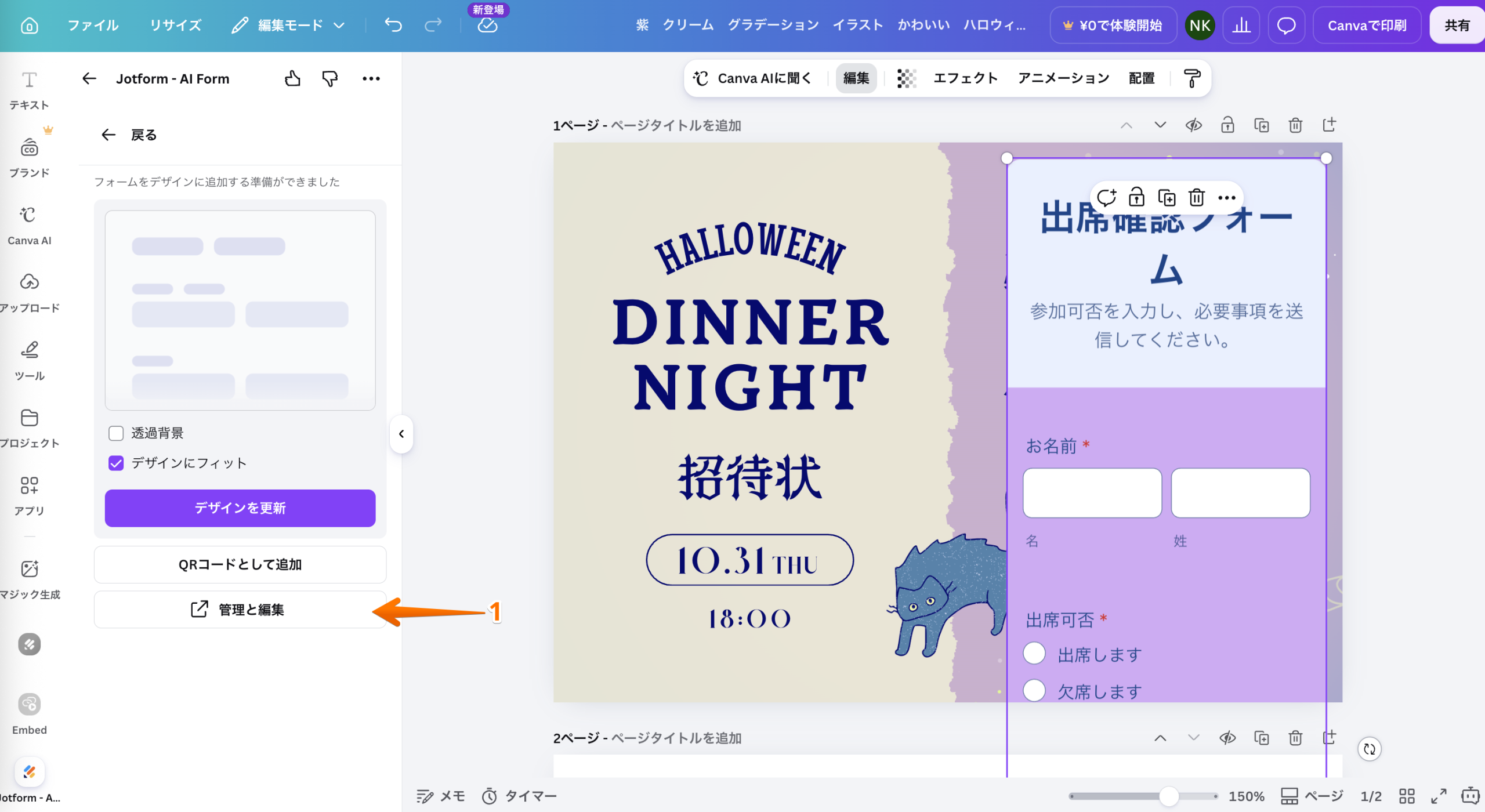Screen dimensions: 1485x812
Task: Open the リサイズ menu
Action: pyautogui.click(x=175, y=25)
